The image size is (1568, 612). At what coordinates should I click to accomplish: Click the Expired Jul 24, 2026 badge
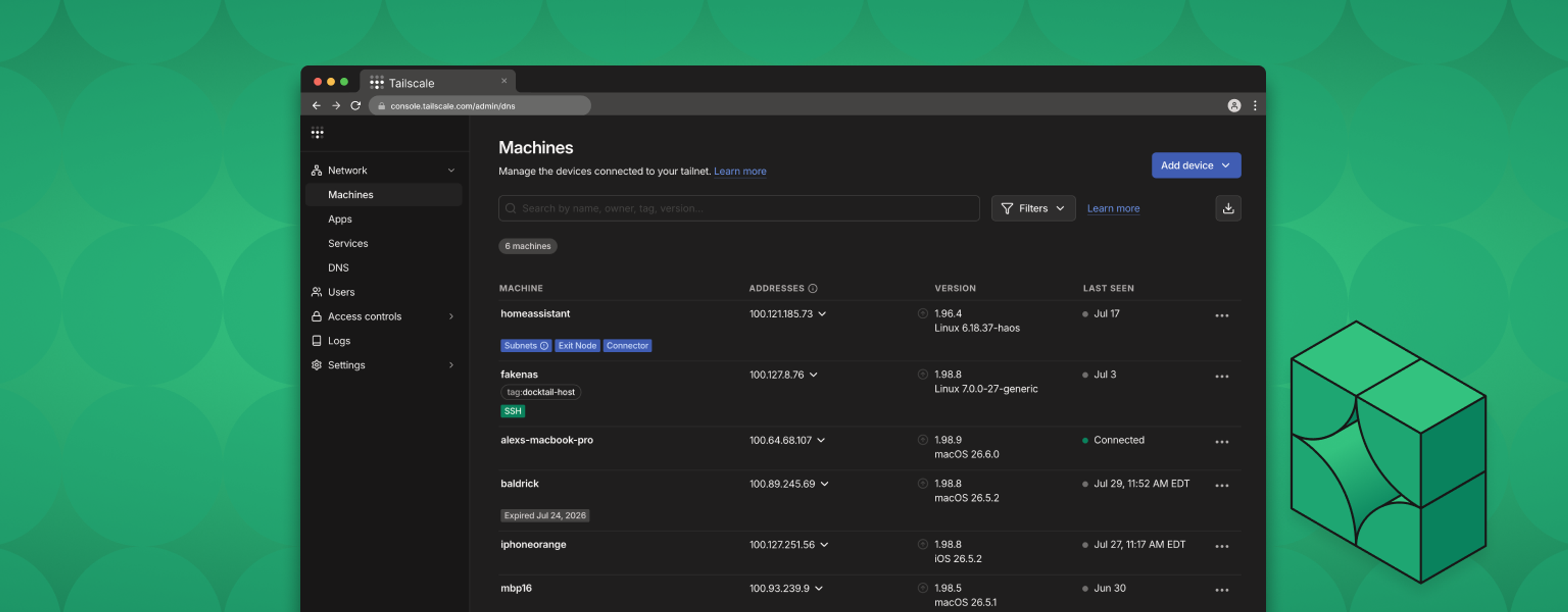(x=545, y=515)
